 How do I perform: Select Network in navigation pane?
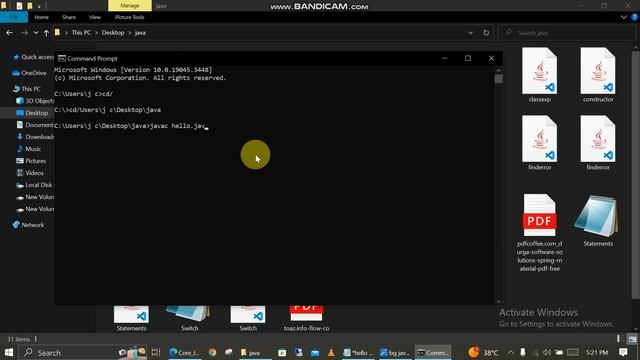pos(28,225)
